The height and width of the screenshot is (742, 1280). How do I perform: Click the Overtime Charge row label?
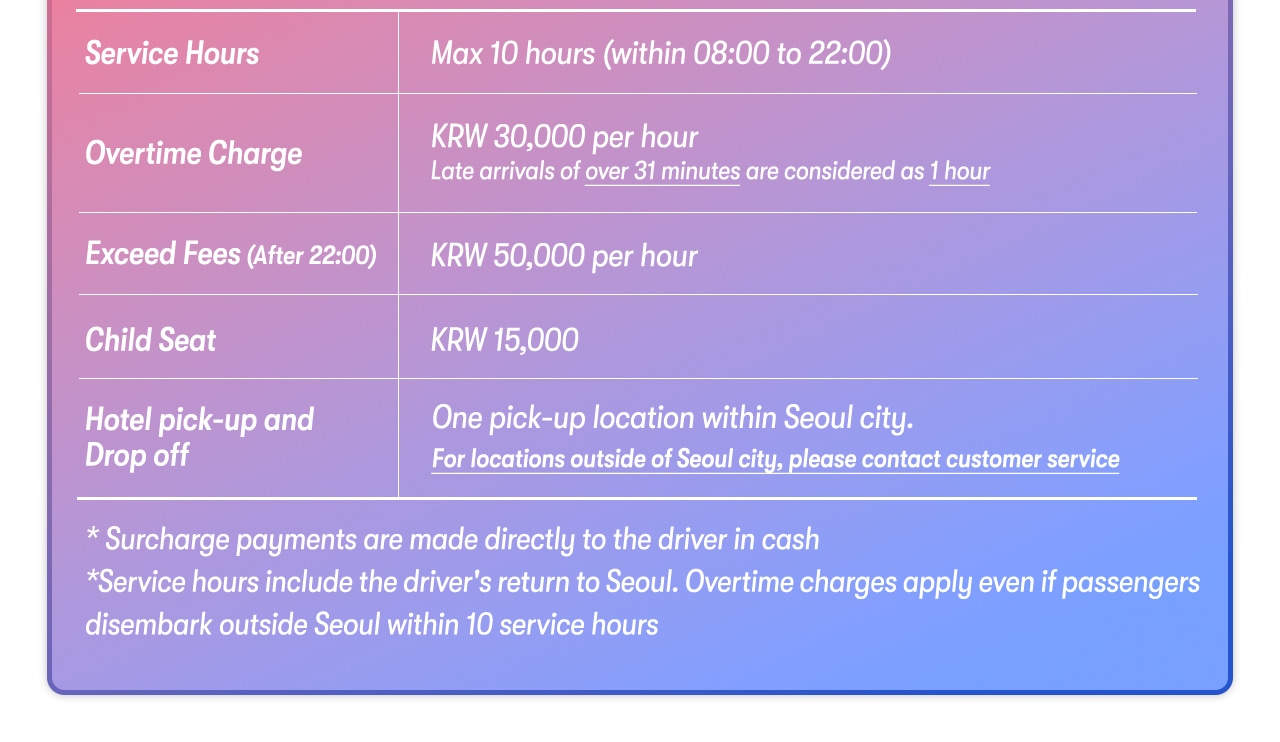click(193, 153)
